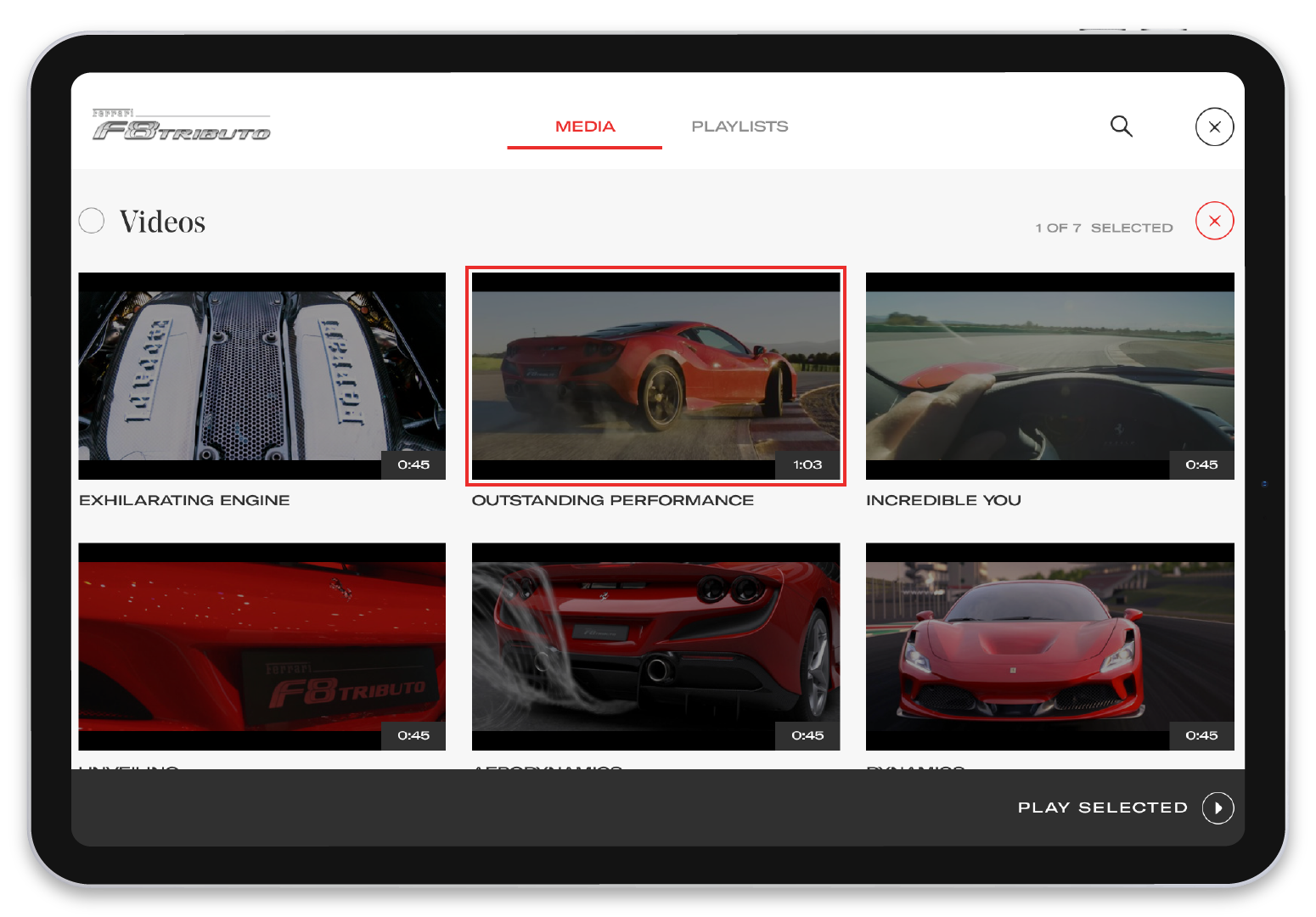Close the media viewer with the black X
The width and height of the screenshot is (1316, 917).
tap(1214, 127)
